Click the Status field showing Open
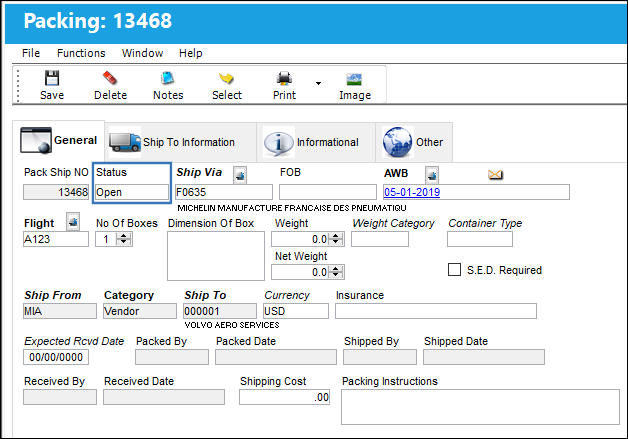 pyautogui.click(x=132, y=192)
